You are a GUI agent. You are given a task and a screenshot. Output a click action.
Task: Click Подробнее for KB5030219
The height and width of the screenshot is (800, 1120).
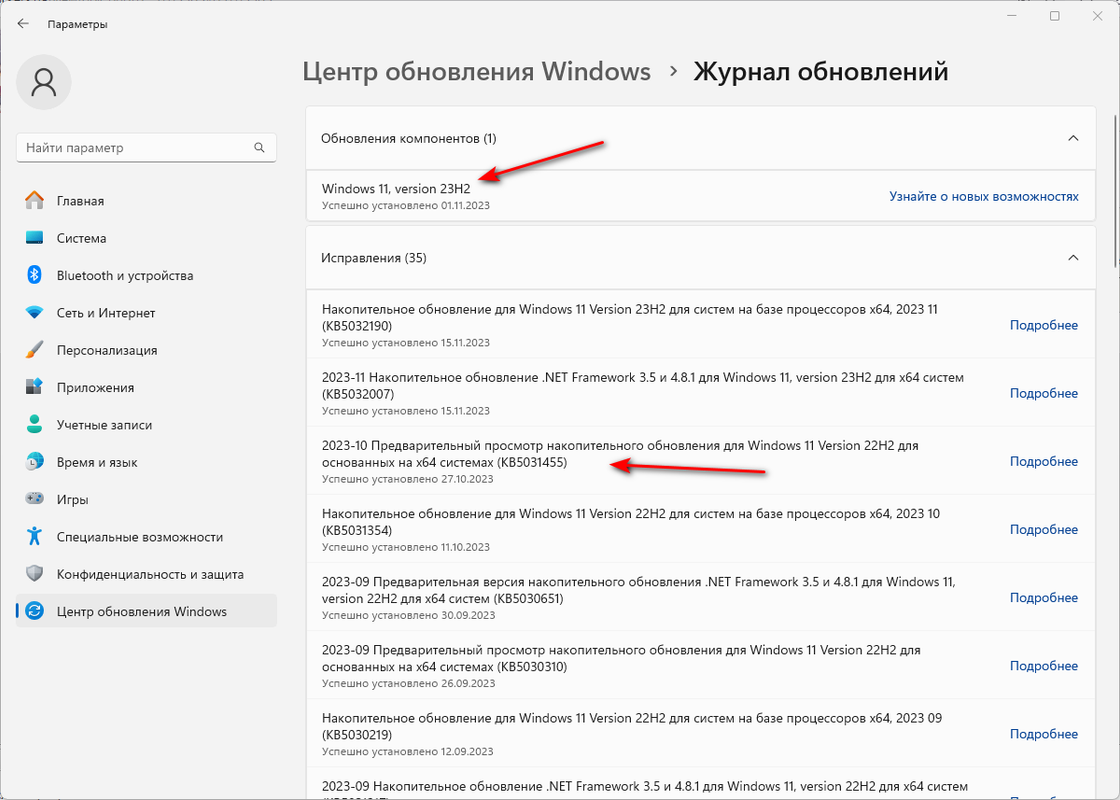(1044, 734)
